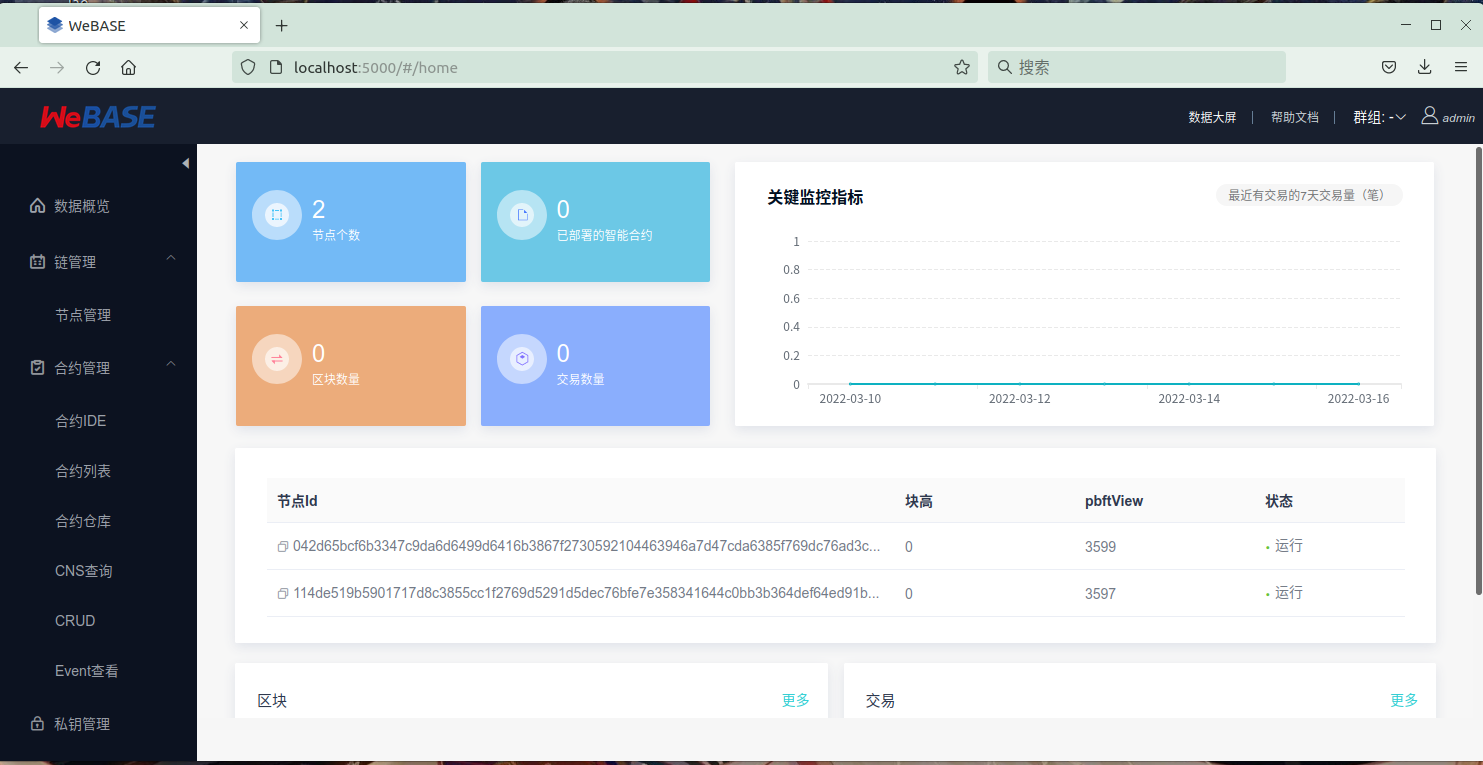The image size is (1483, 765).
Task: Bookmark this page with star icon
Action: [962, 68]
